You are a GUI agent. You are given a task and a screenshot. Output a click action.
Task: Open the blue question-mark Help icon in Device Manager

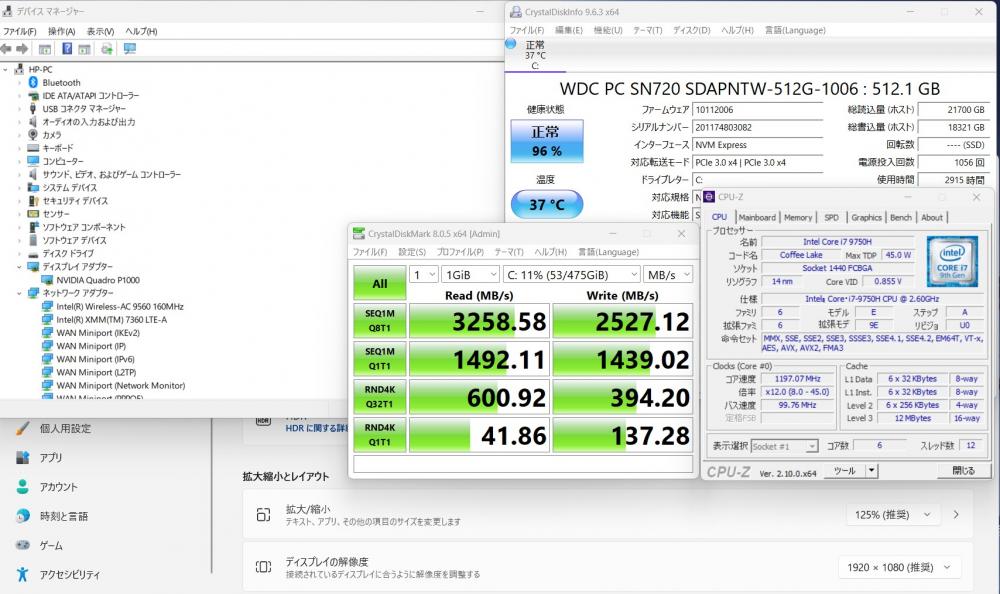coord(67,48)
